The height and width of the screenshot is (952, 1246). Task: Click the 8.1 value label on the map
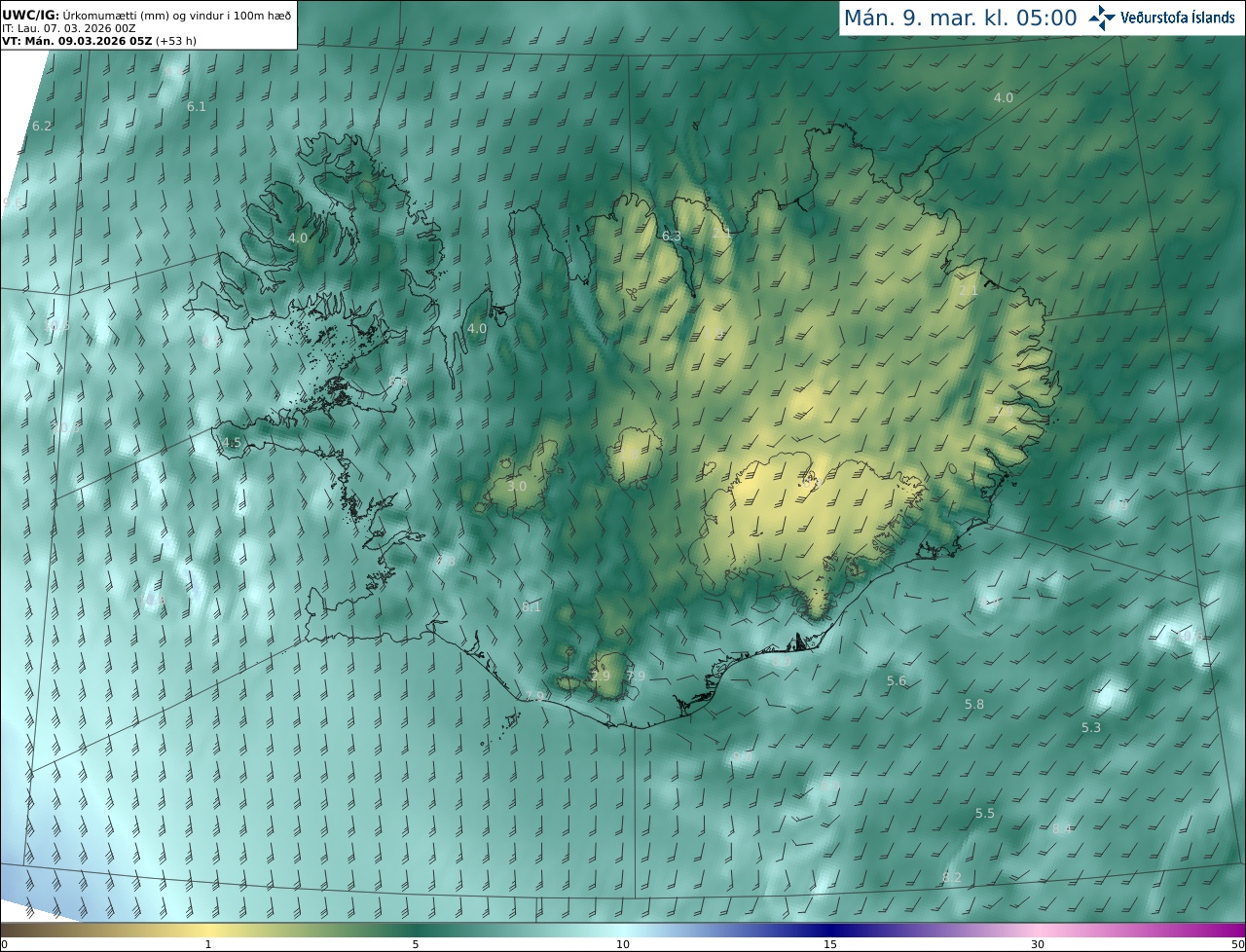click(531, 607)
